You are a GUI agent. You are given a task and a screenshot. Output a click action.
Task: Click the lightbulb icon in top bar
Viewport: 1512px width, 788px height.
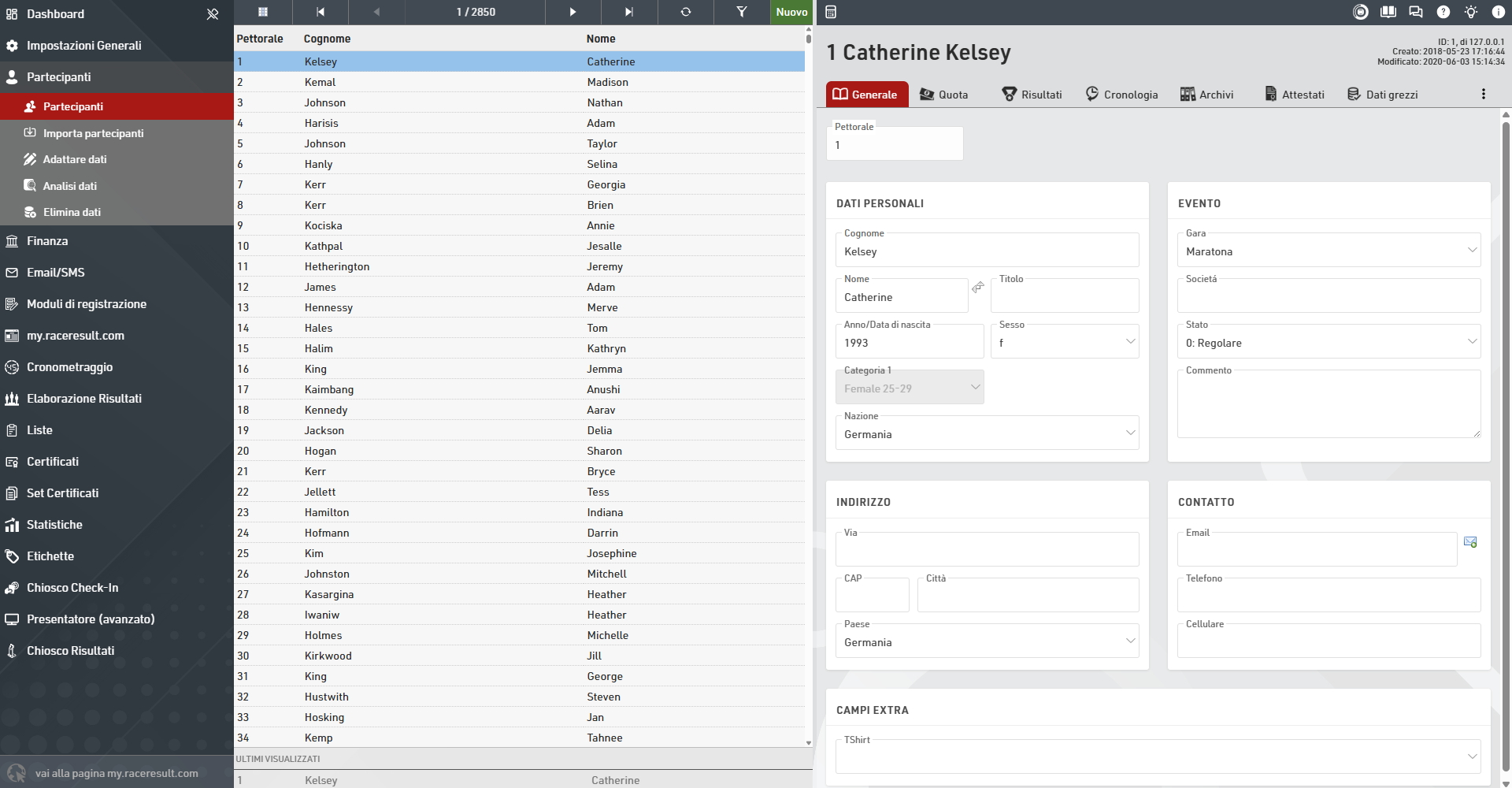[x=1470, y=12]
